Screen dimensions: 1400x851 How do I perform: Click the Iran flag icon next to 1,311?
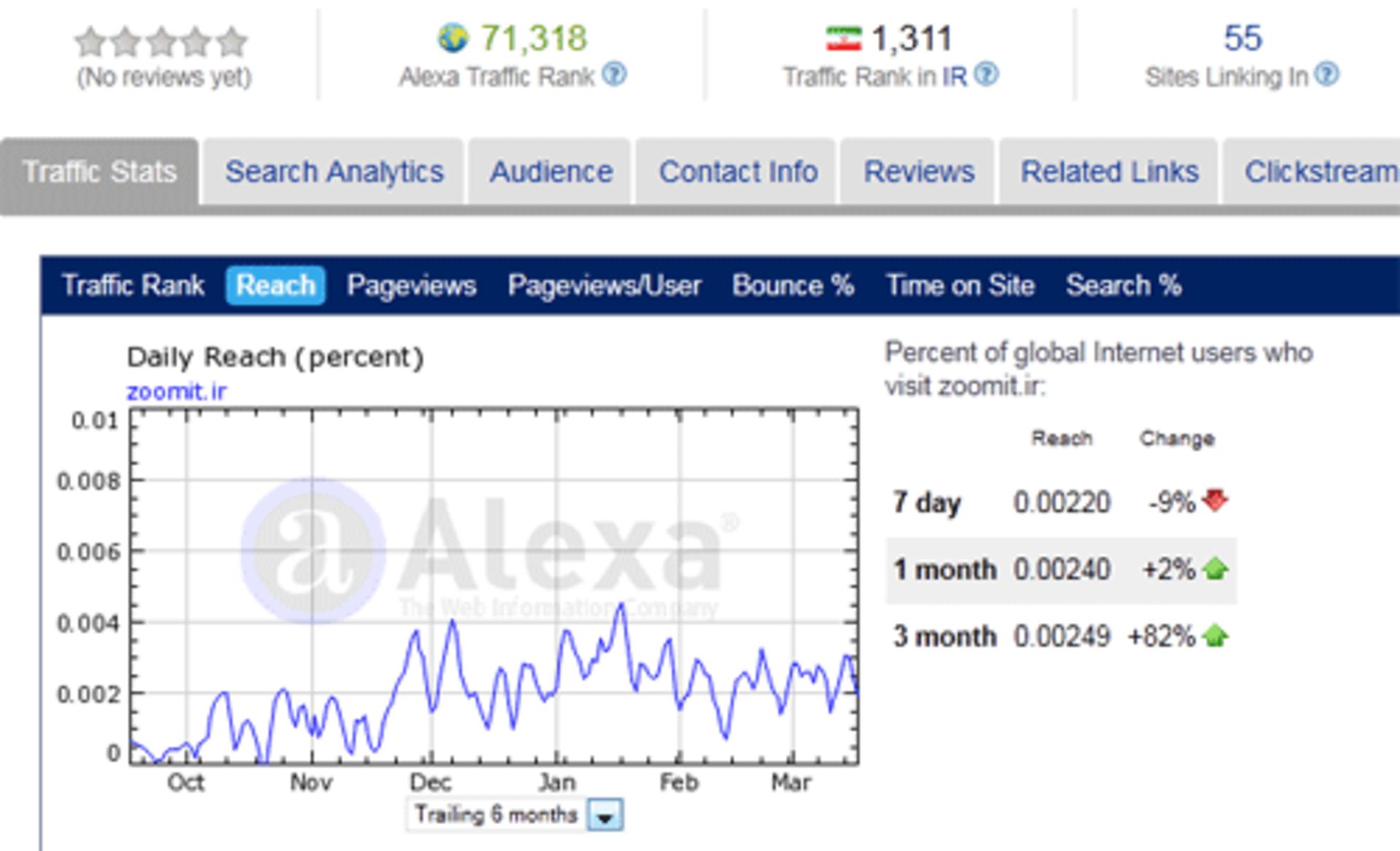point(844,39)
